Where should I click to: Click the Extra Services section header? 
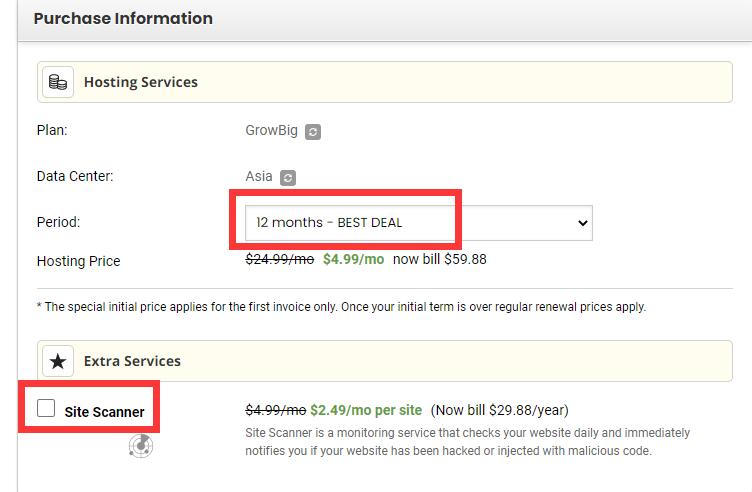[x=132, y=360]
